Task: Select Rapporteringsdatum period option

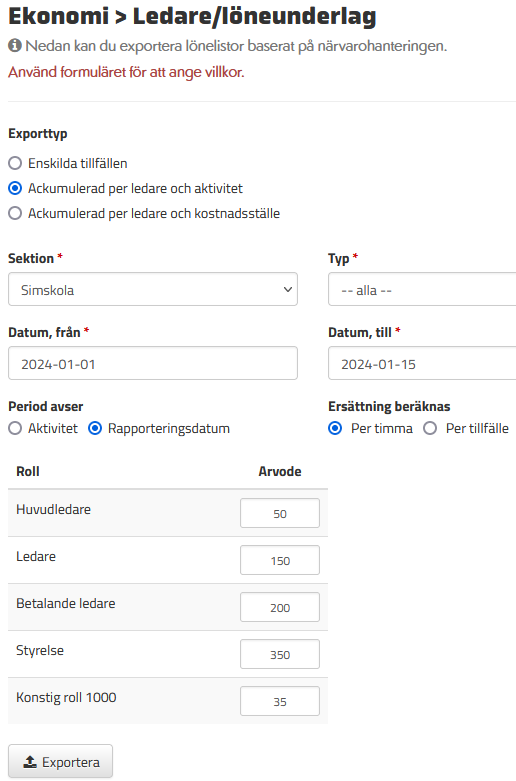Action: pos(95,428)
